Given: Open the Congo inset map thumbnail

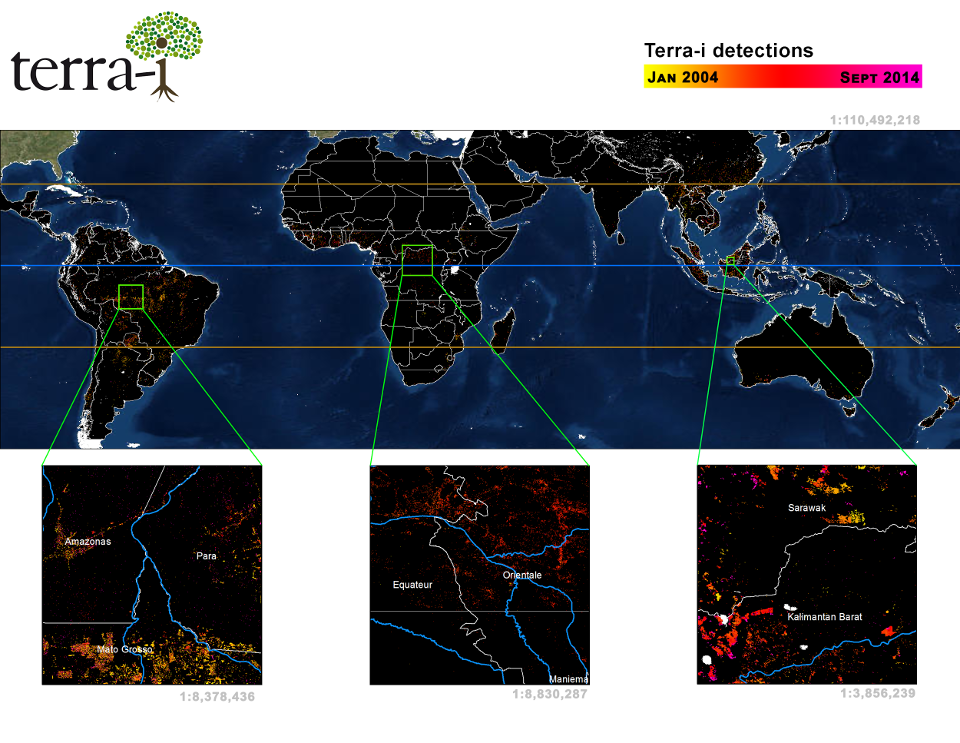Looking at the screenshot, I should (479, 575).
